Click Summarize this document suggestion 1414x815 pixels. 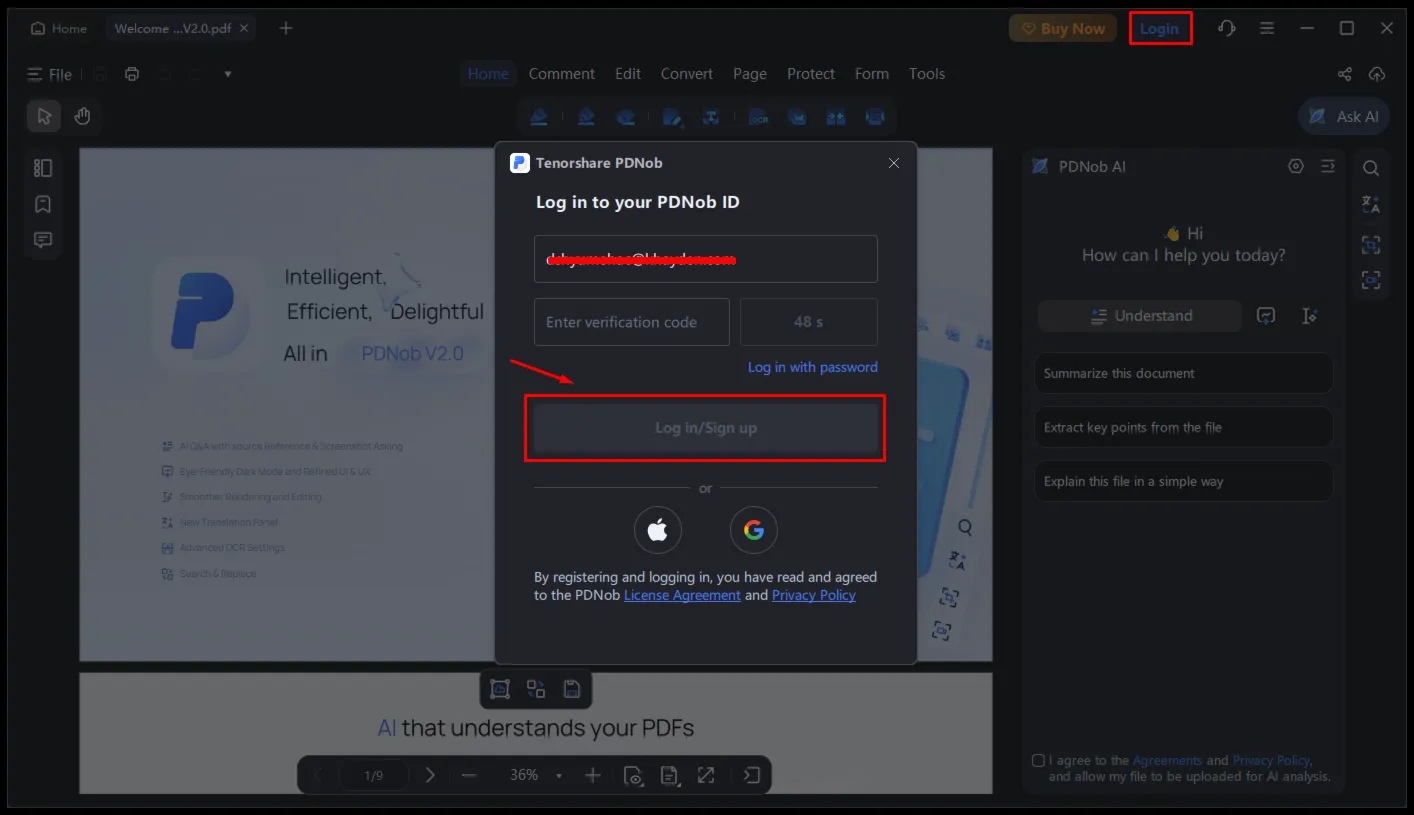pos(1183,373)
